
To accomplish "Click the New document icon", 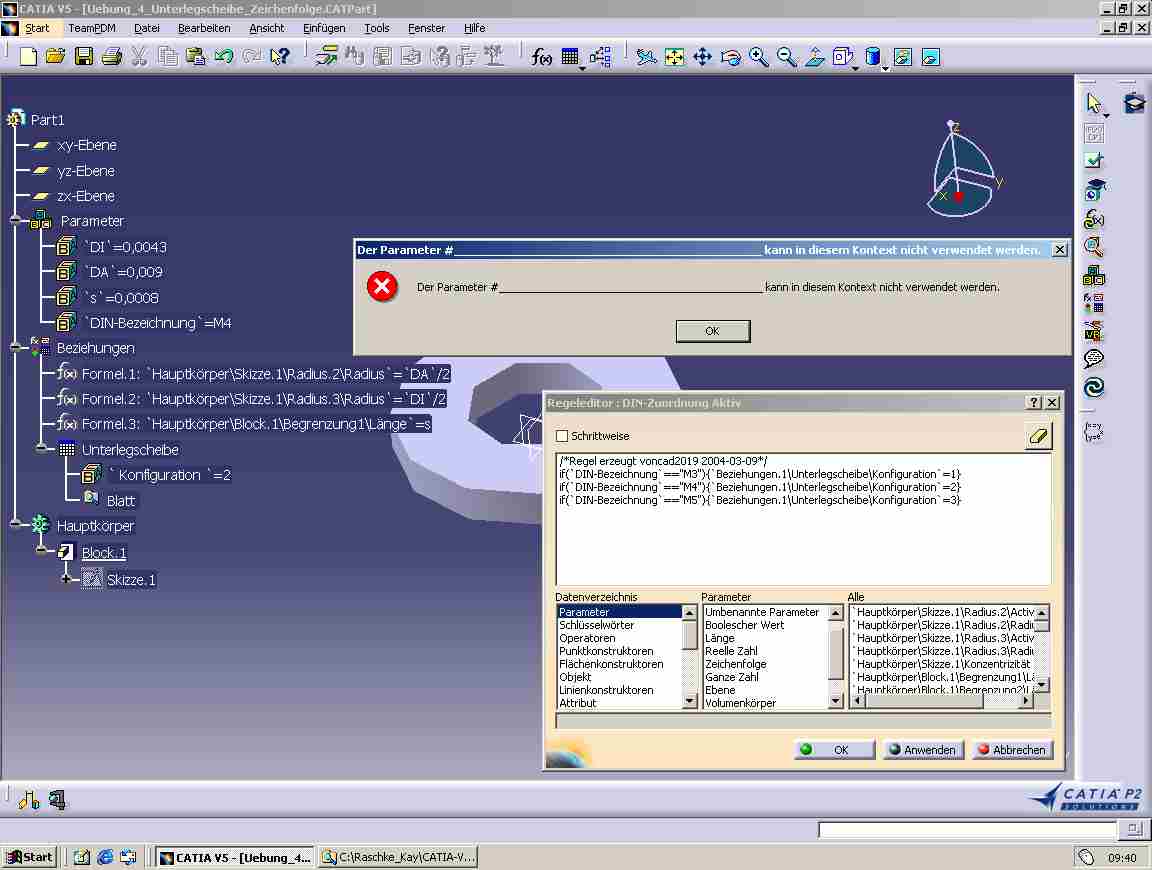I will point(29,57).
